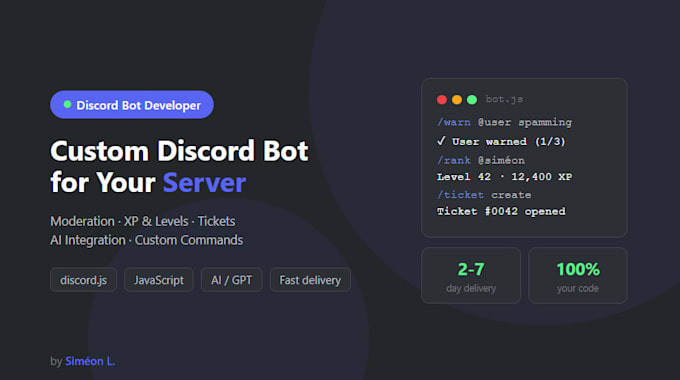Image resolution: width=680 pixels, height=380 pixels.
Task: Click the 2-7 day delivery card
Action: (x=471, y=275)
